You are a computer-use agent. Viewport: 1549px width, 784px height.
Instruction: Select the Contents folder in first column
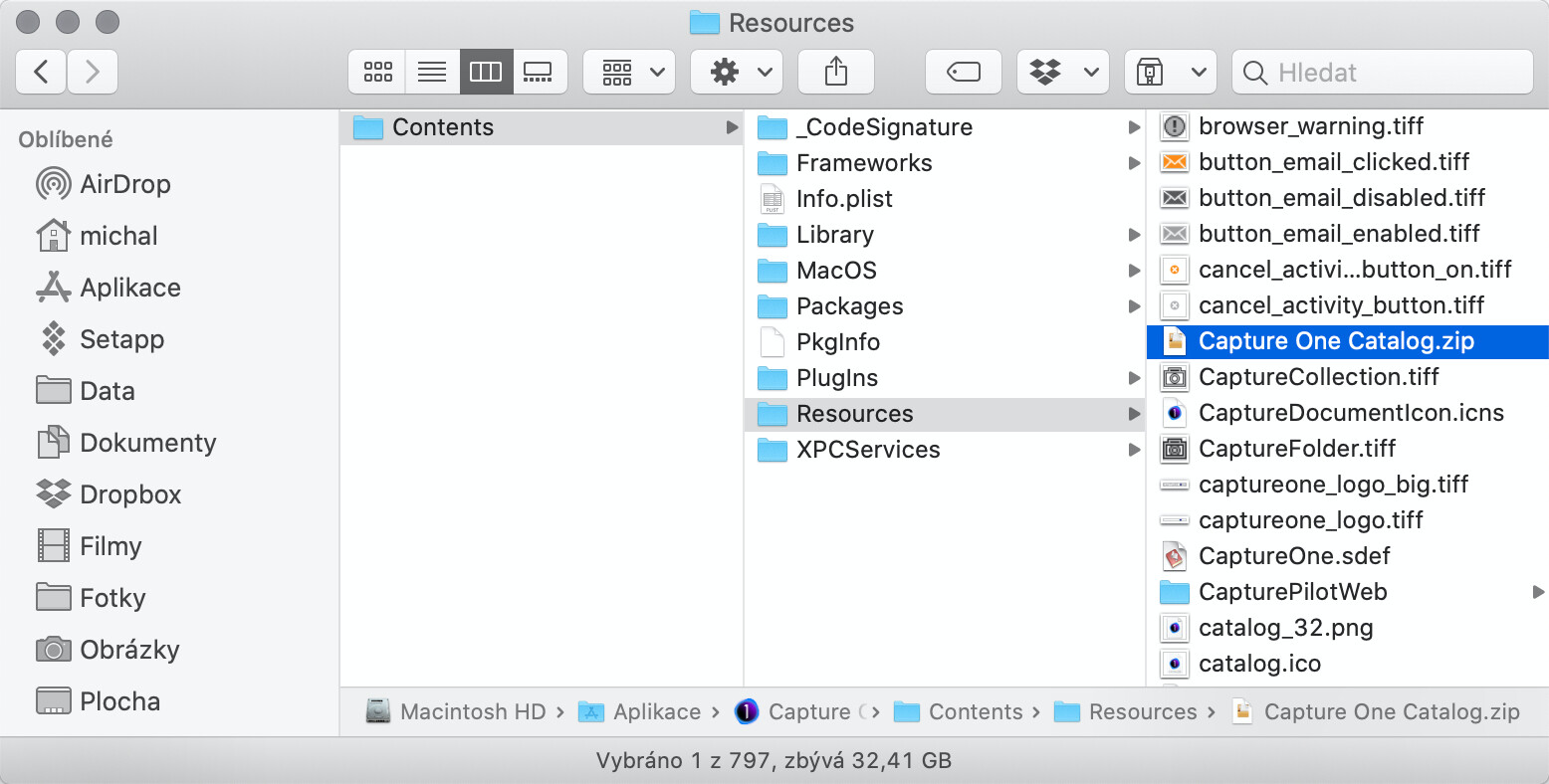[542, 127]
